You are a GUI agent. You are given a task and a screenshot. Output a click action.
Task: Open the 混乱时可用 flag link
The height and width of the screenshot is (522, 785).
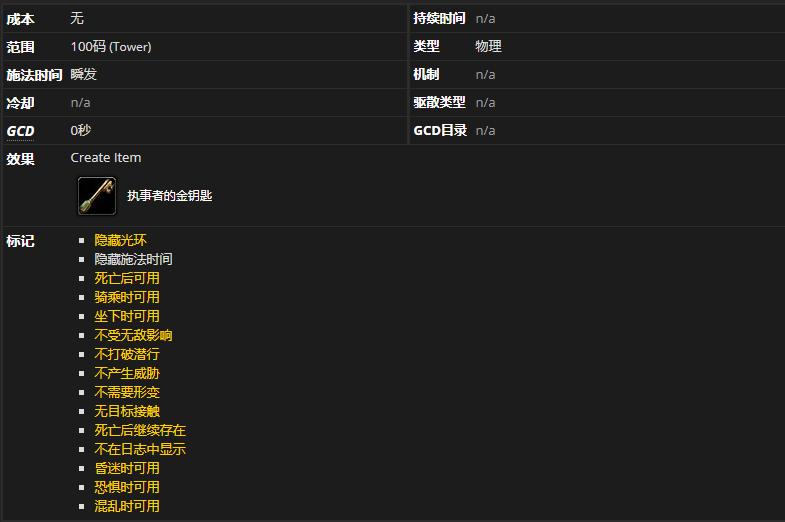(x=127, y=506)
